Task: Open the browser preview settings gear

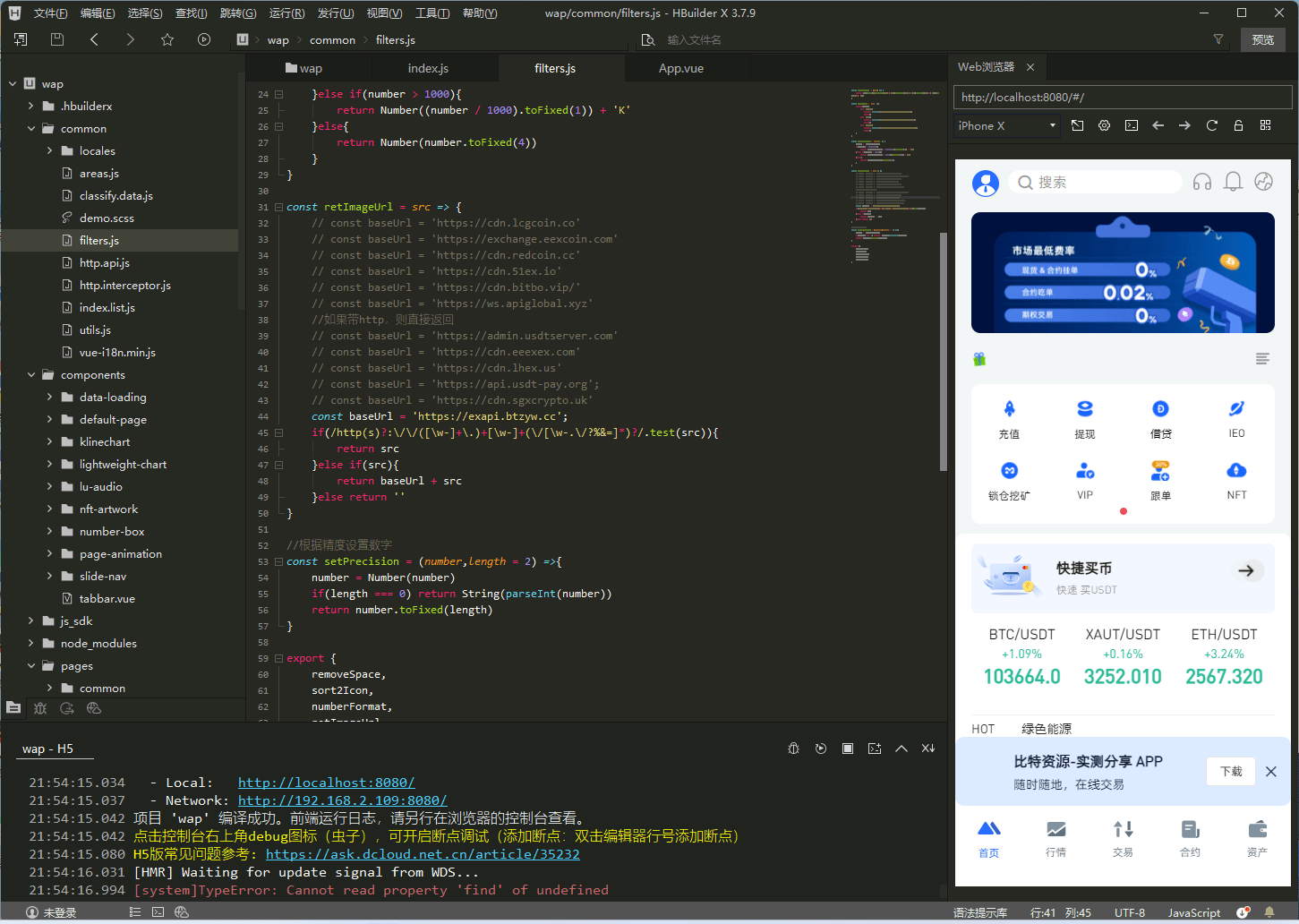Action: click(1104, 125)
